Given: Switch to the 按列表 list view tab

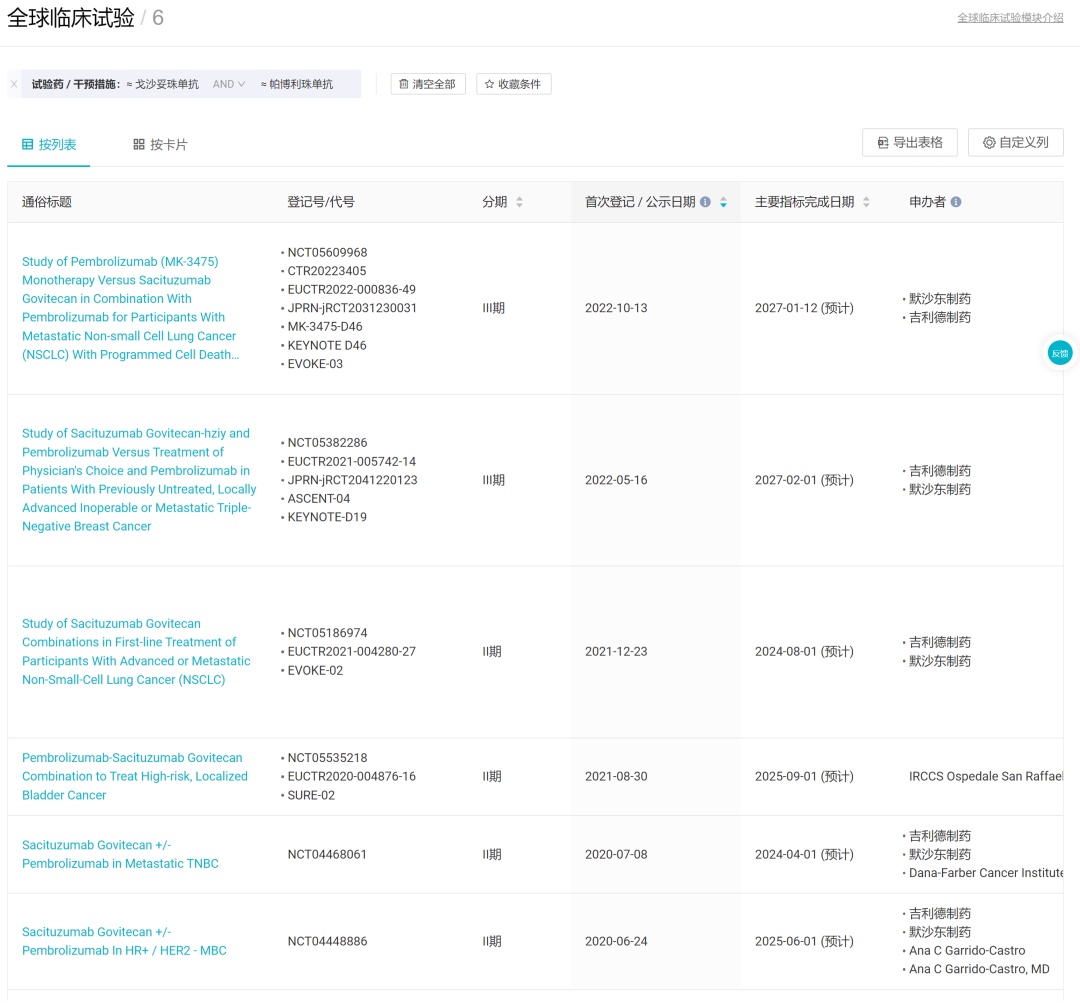Looking at the screenshot, I should [x=49, y=145].
